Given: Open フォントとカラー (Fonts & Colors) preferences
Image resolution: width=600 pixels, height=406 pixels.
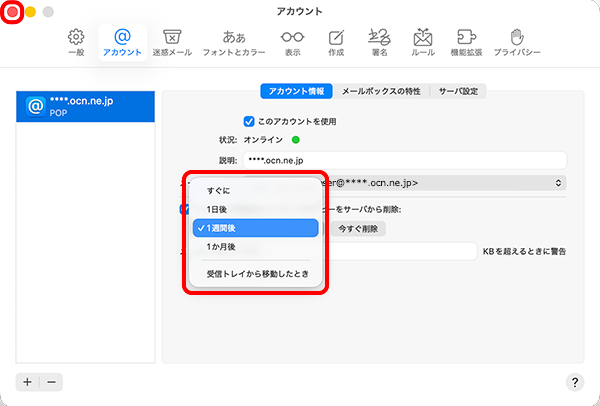Looking at the screenshot, I should point(235,42).
